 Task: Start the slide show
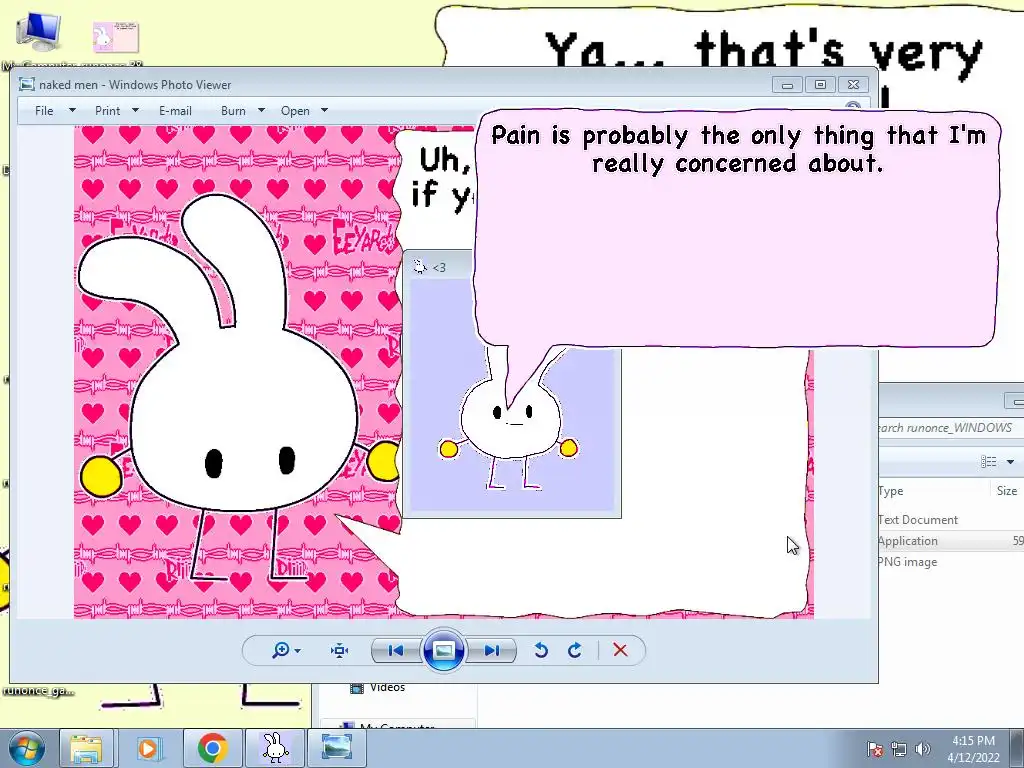[443, 650]
